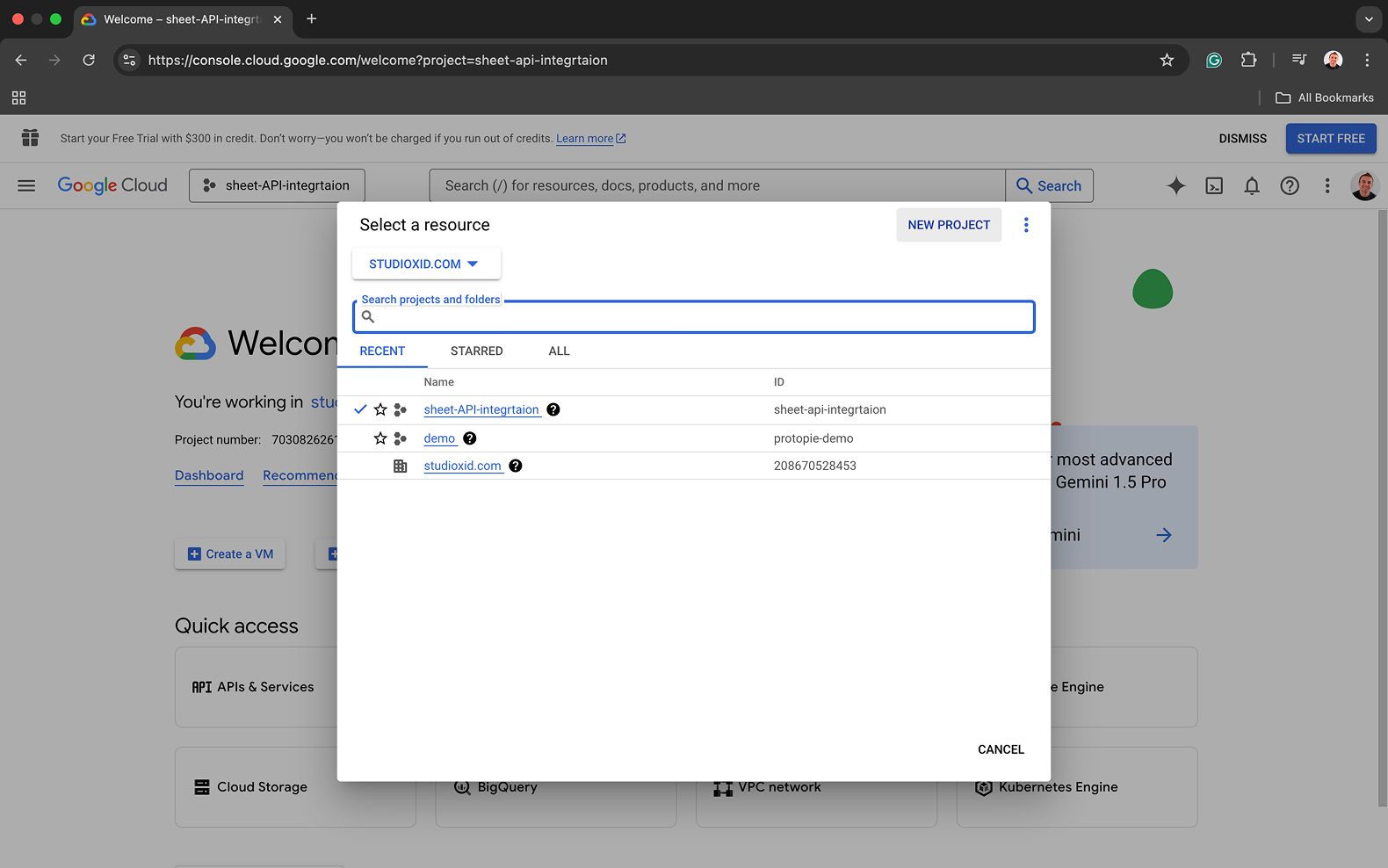Switch to the ALL tab
The width and height of the screenshot is (1388, 868).
click(x=560, y=351)
